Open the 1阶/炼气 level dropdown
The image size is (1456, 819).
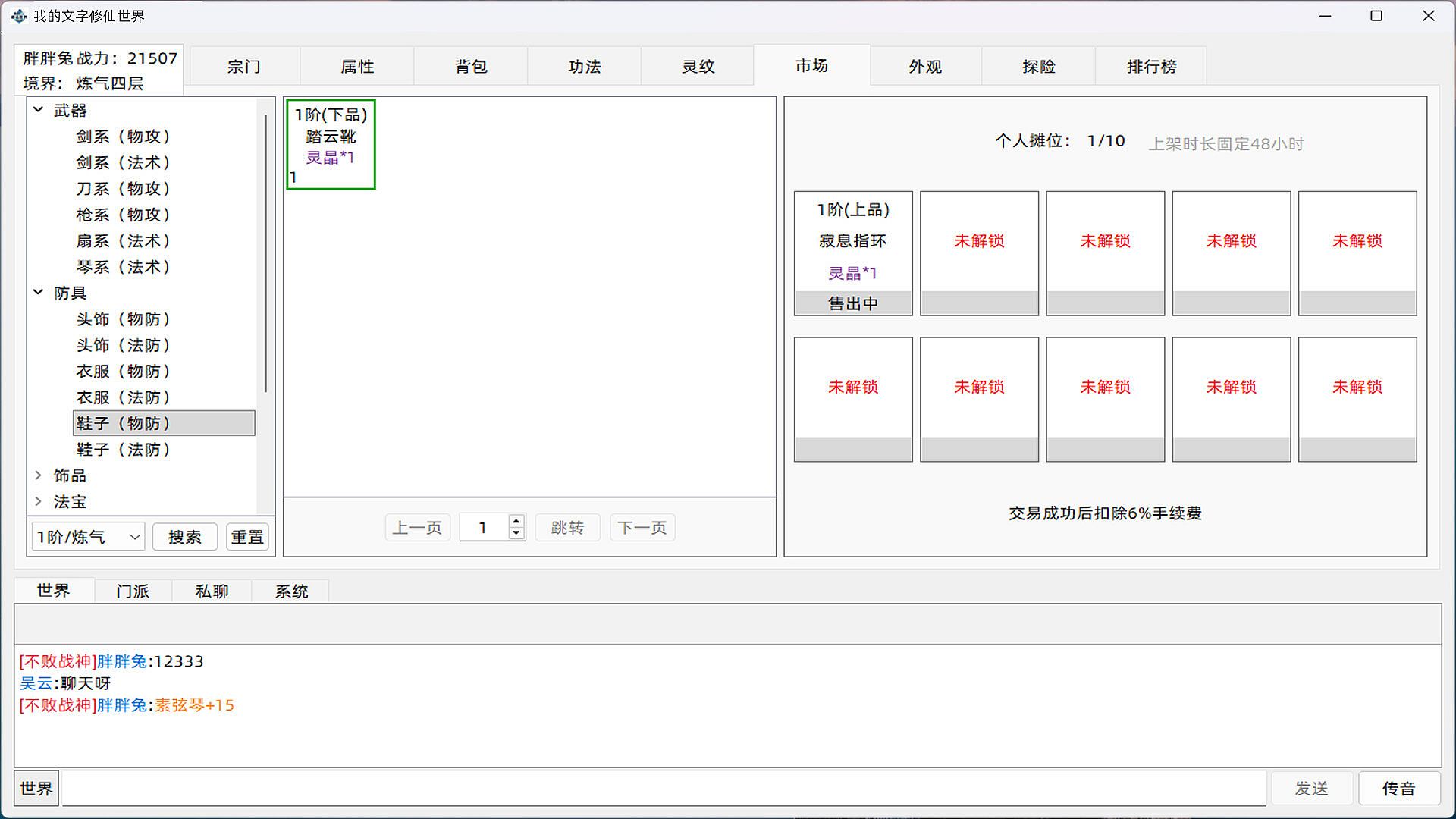point(88,537)
